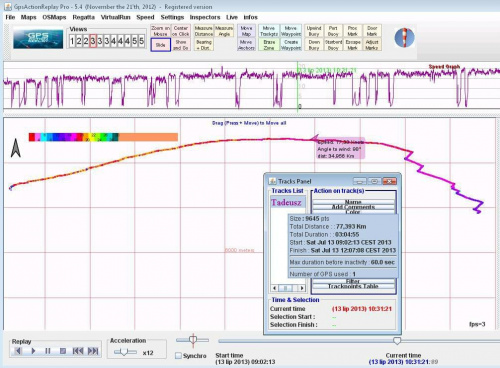This screenshot has width=500, height=368.
Task: Select Tadeusz track in Tracks List
Action: click(x=286, y=202)
